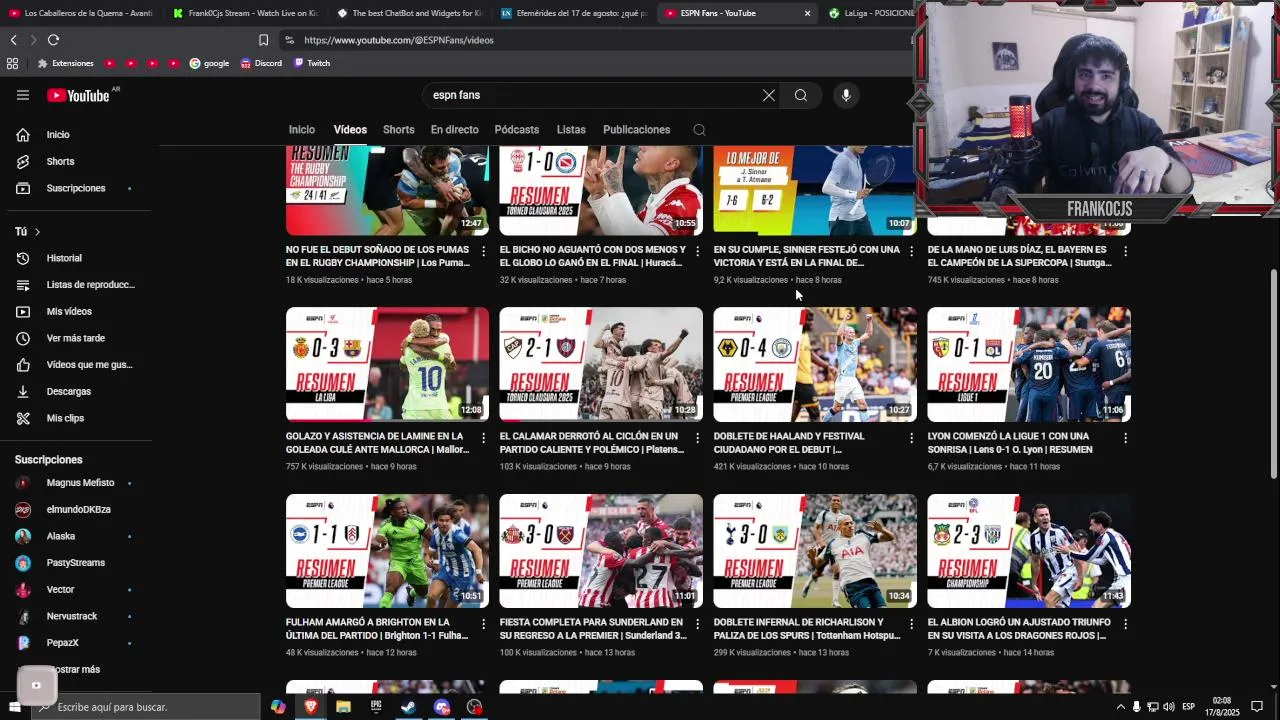Open the Discord bookmark
This screenshot has height=720, width=1280.
261,63
